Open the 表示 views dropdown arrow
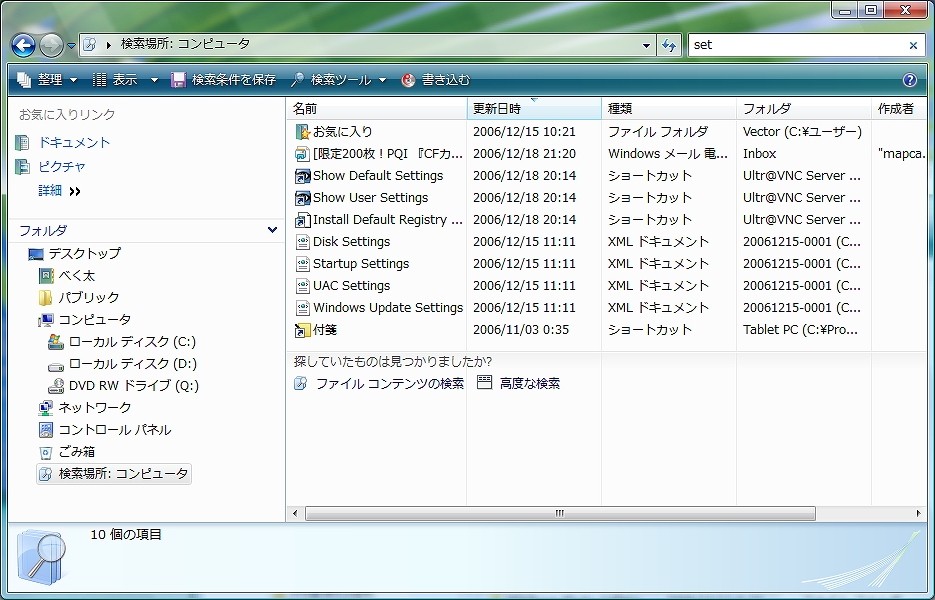The width and height of the screenshot is (935, 600). [154, 80]
